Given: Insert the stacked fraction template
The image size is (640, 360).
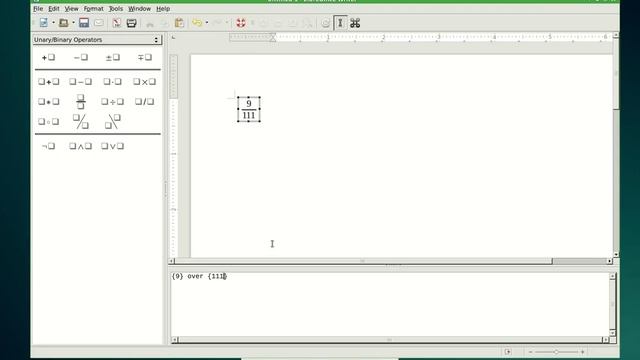Looking at the screenshot, I should coord(80,102).
